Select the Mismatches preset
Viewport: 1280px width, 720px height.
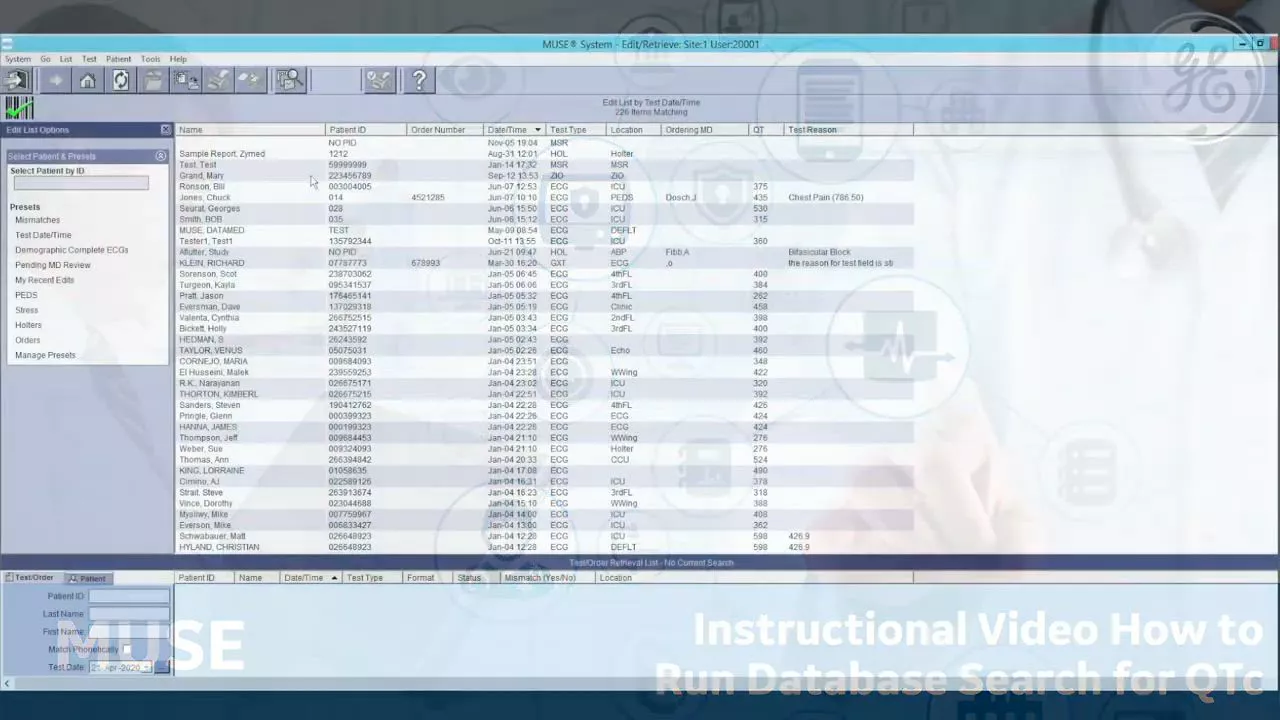pyautogui.click(x=37, y=220)
